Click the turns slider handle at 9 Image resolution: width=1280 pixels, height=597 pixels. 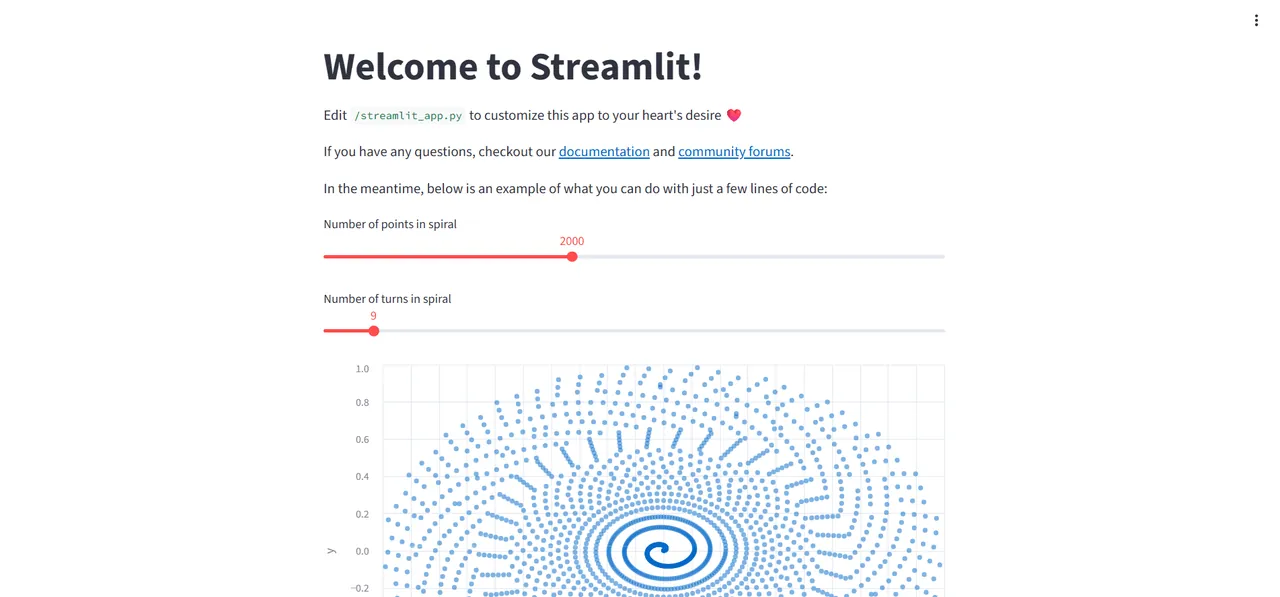click(x=374, y=331)
